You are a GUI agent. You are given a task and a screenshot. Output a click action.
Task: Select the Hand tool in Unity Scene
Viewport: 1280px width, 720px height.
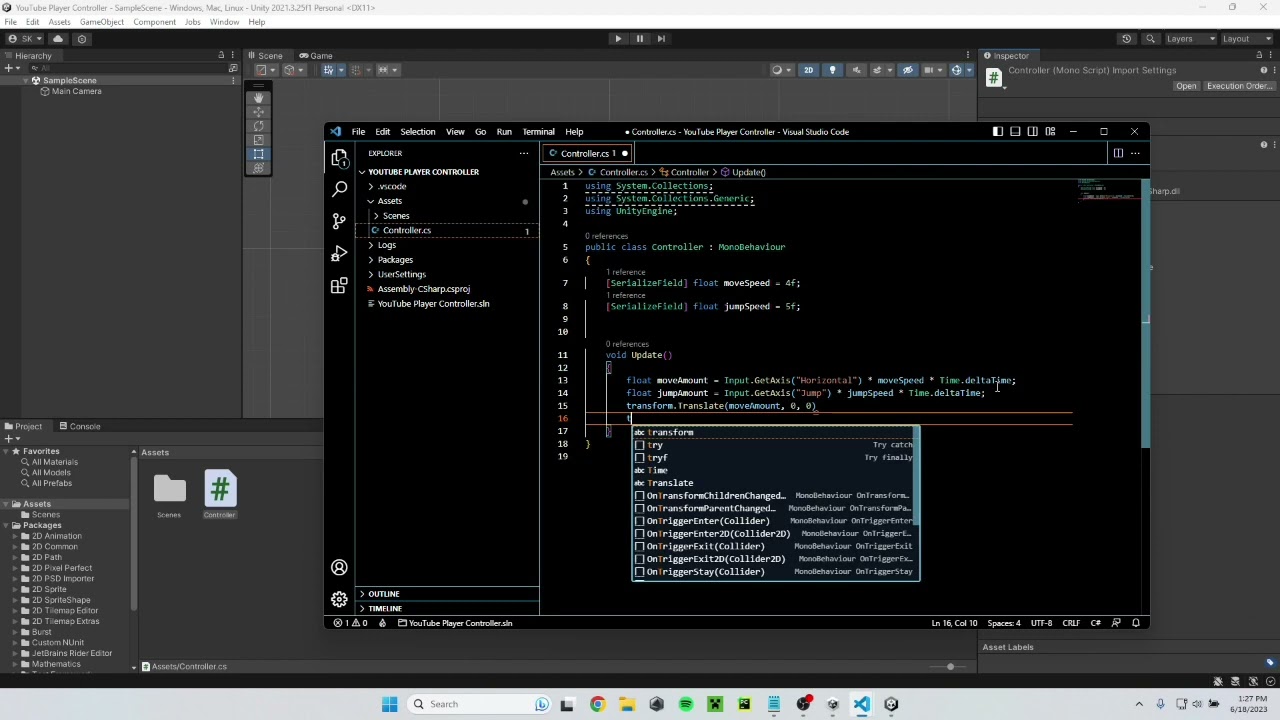click(258, 98)
